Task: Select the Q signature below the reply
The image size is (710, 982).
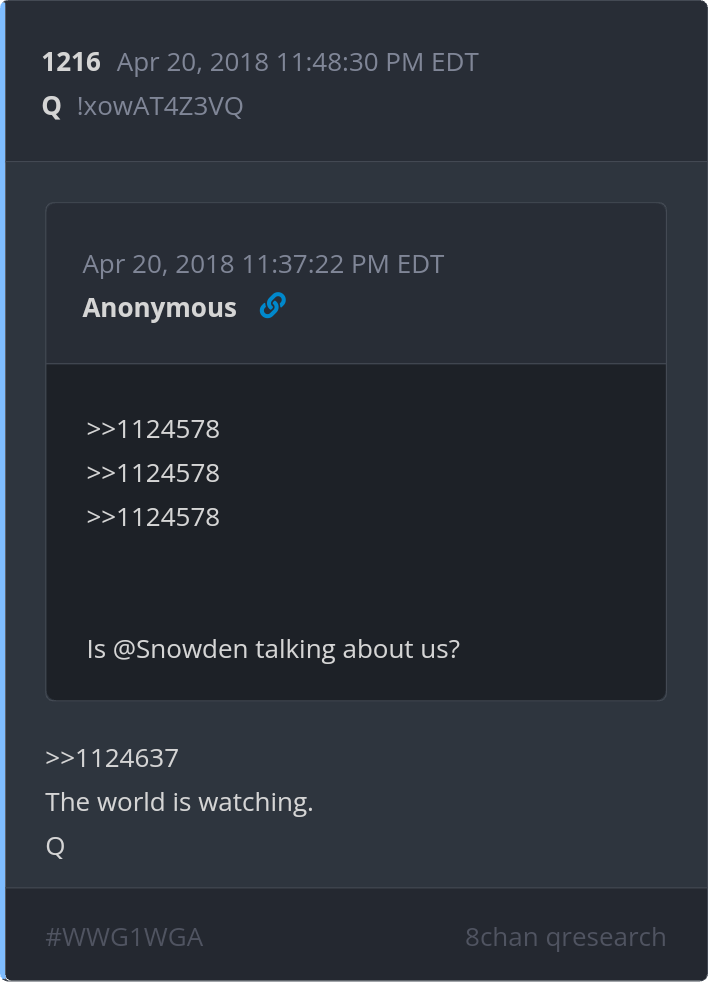Action: [55, 847]
